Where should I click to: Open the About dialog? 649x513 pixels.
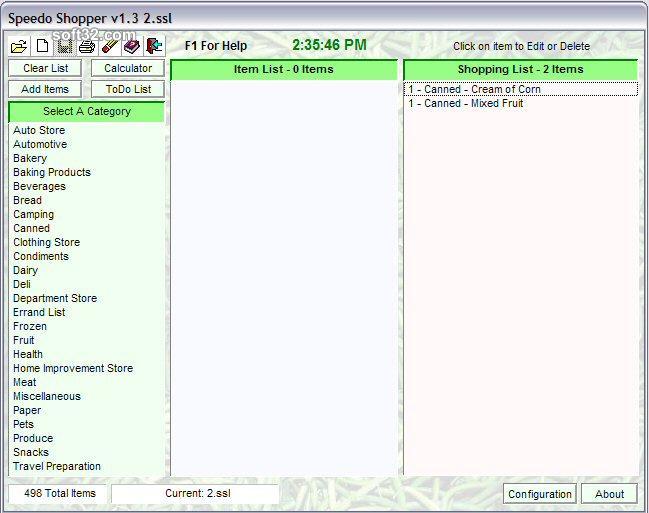click(x=609, y=494)
